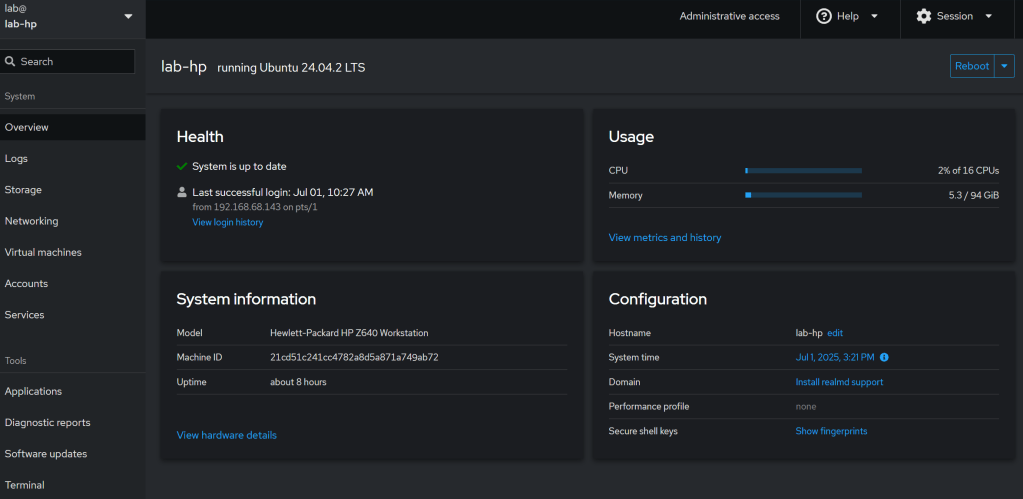
Task: Click the last login user icon
Action: (182, 191)
